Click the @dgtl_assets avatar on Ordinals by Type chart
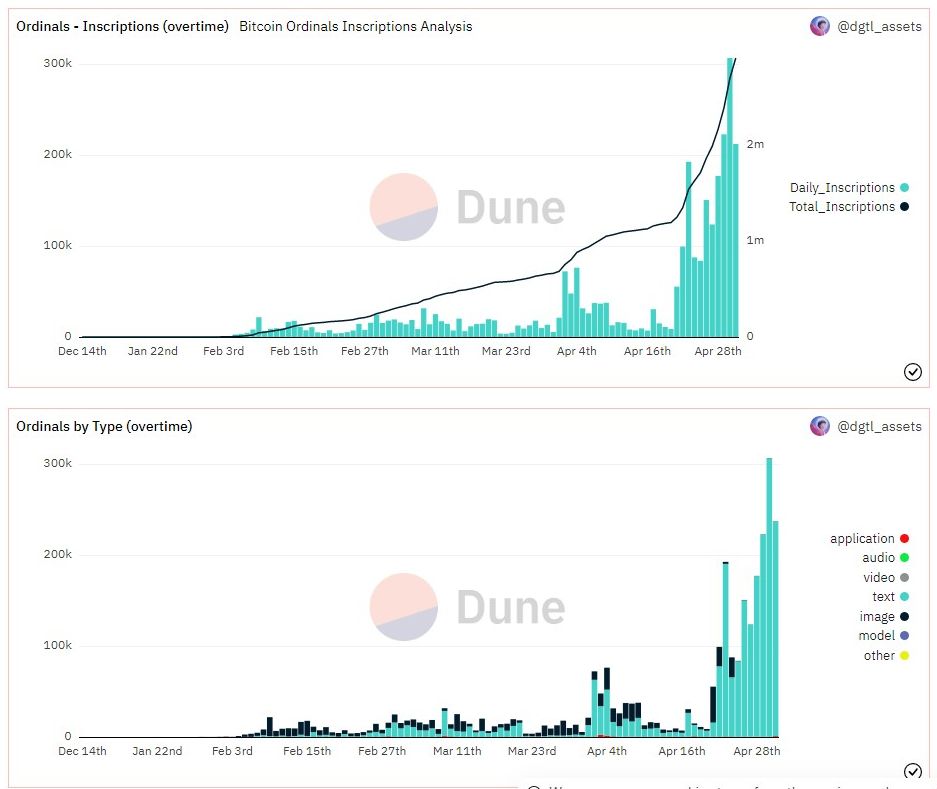The image size is (937, 789). tap(820, 426)
